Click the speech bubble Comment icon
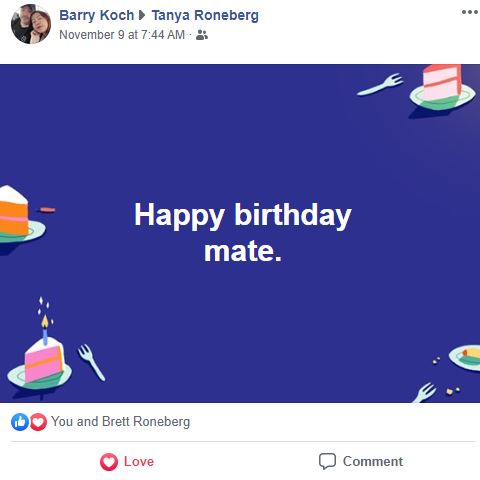Screen dimensions: 480x480 (x=327, y=462)
